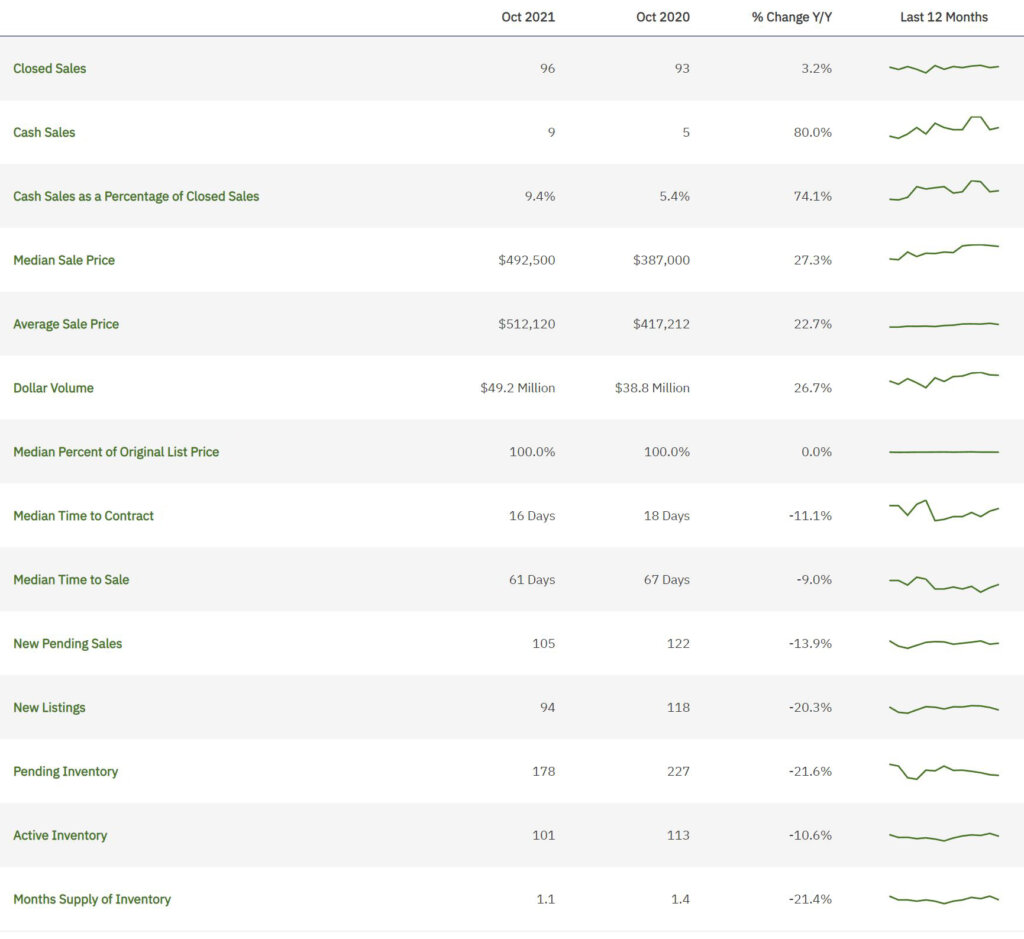Select the New Pending Sales trend line
This screenshot has height=939, width=1024.
(943, 644)
